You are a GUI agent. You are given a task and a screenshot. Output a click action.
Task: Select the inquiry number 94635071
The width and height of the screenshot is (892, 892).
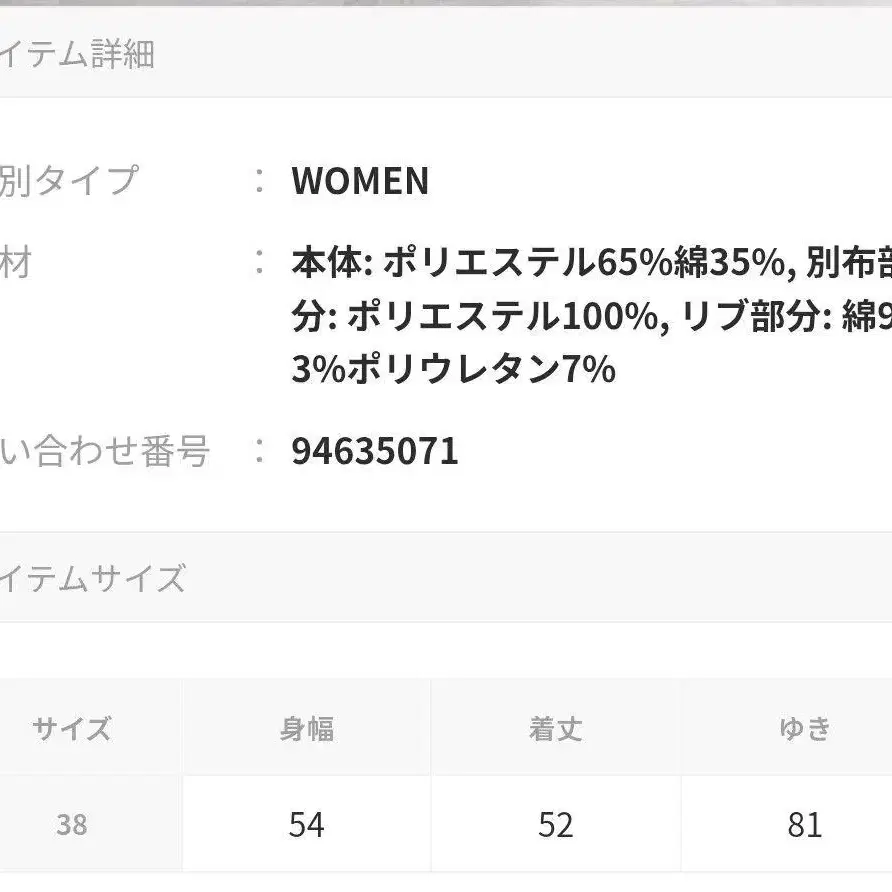(x=375, y=451)
